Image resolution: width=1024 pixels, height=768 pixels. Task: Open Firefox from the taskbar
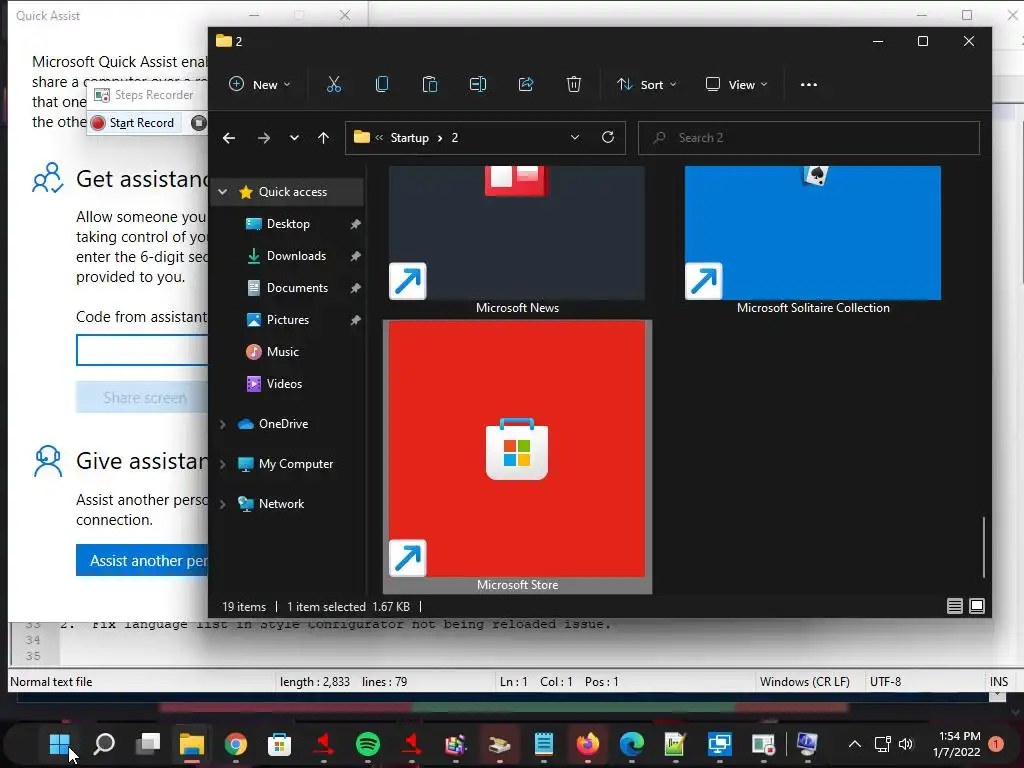click(588, 744)
